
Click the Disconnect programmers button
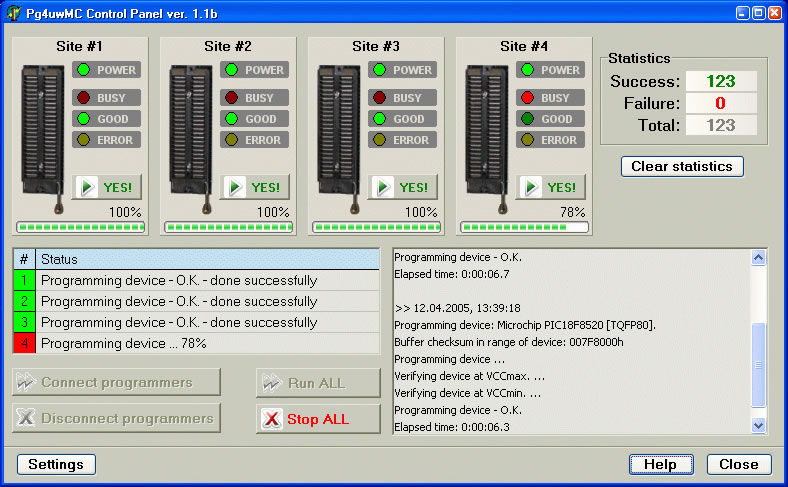(116, 418)
